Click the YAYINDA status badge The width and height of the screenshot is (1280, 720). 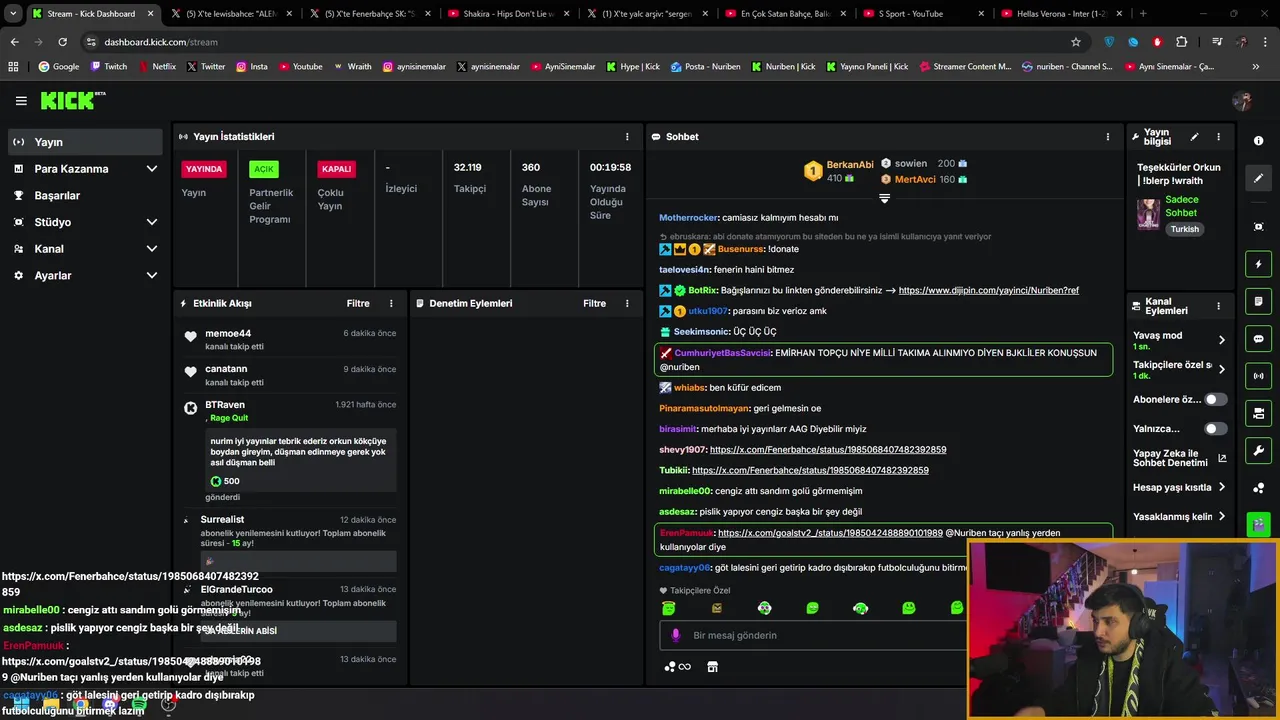204,169
